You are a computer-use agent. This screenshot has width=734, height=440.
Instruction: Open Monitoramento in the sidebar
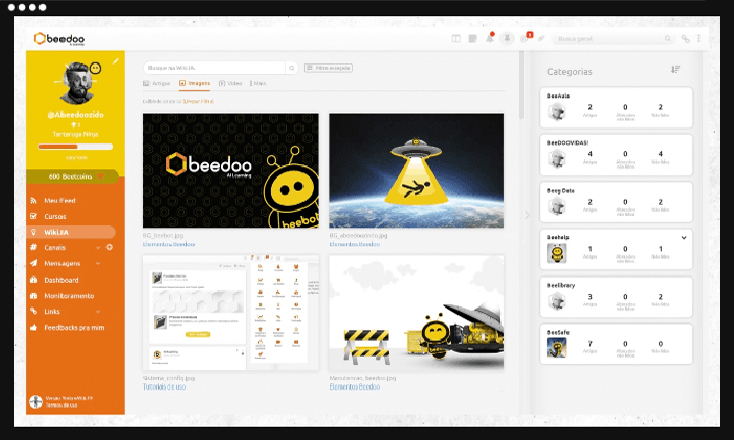coord(69,296)
